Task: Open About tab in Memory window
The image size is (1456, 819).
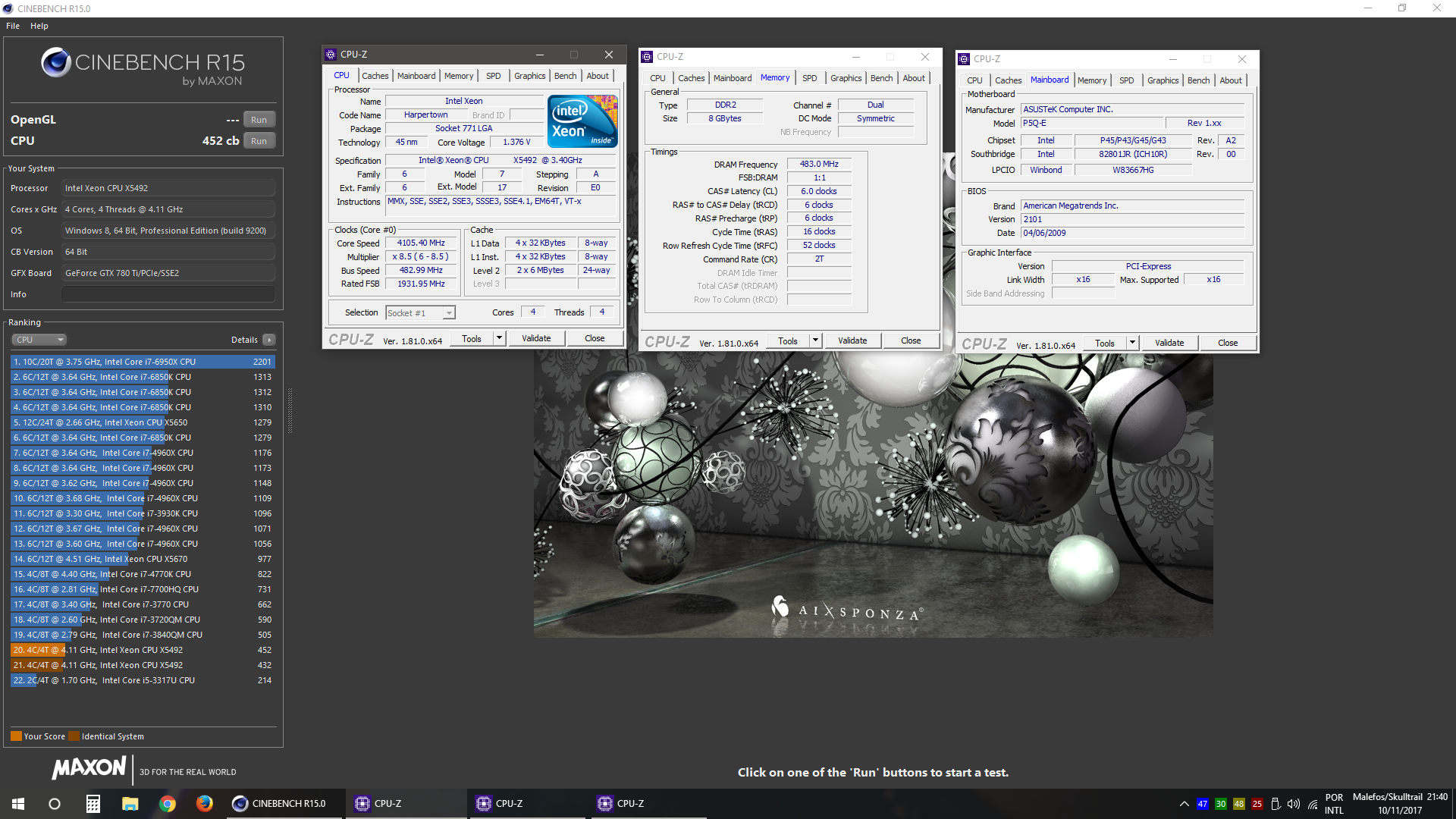Action: tap(914, 78)
